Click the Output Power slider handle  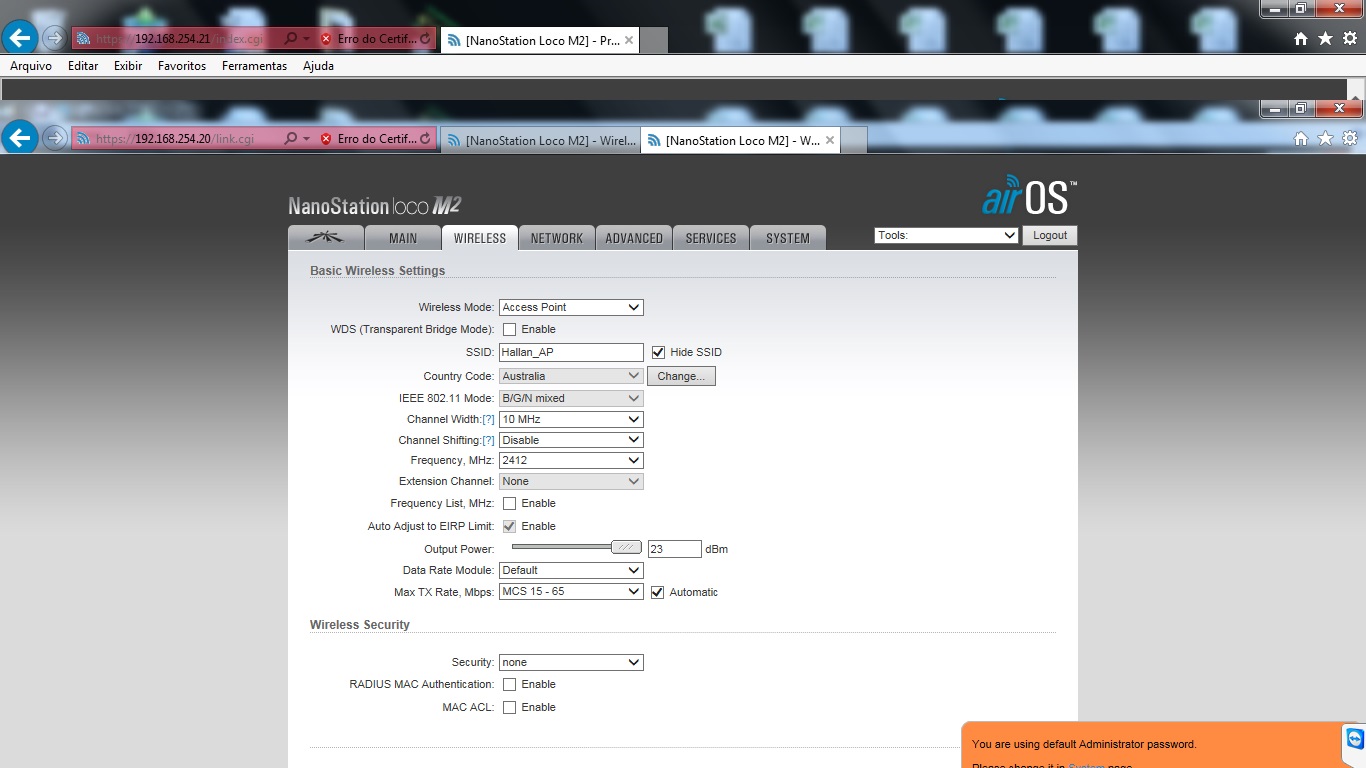tap(626, 547)
